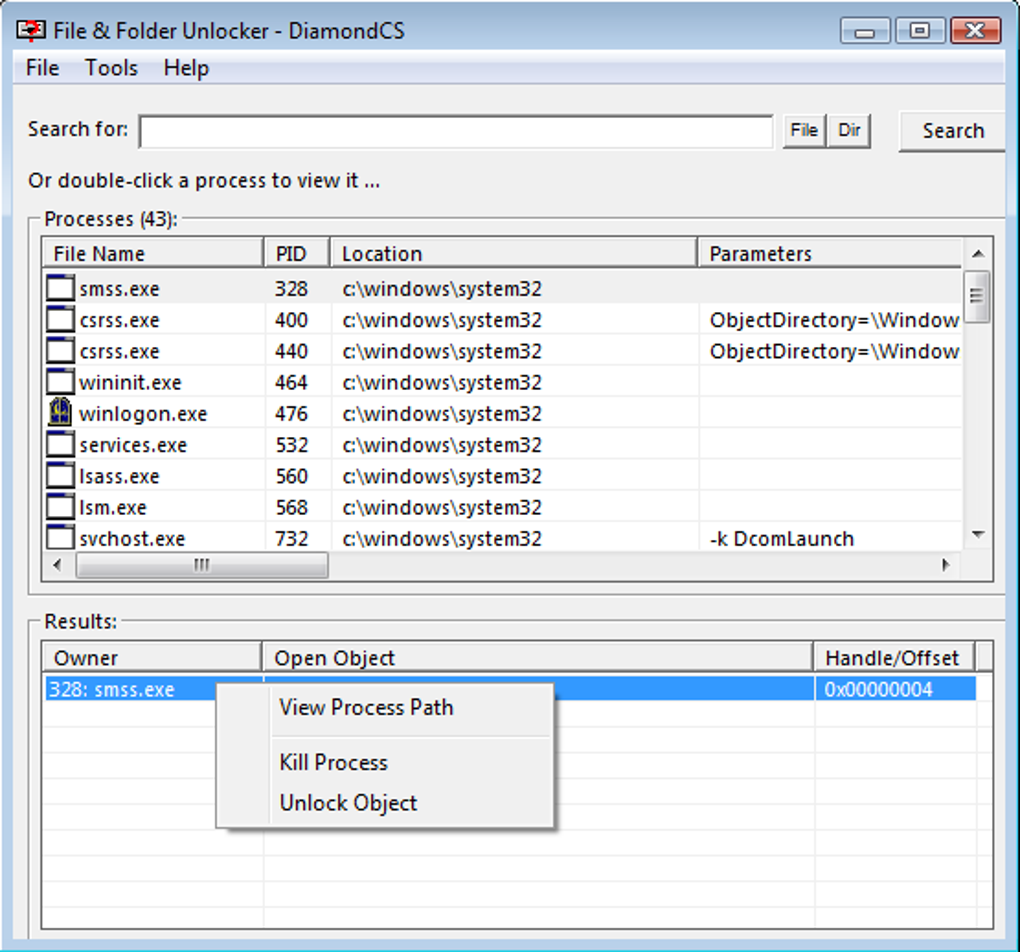Screen dimensions: 1020x952
Task: Minimize the File & Folder Unlocker window
Action: point(865,31)
